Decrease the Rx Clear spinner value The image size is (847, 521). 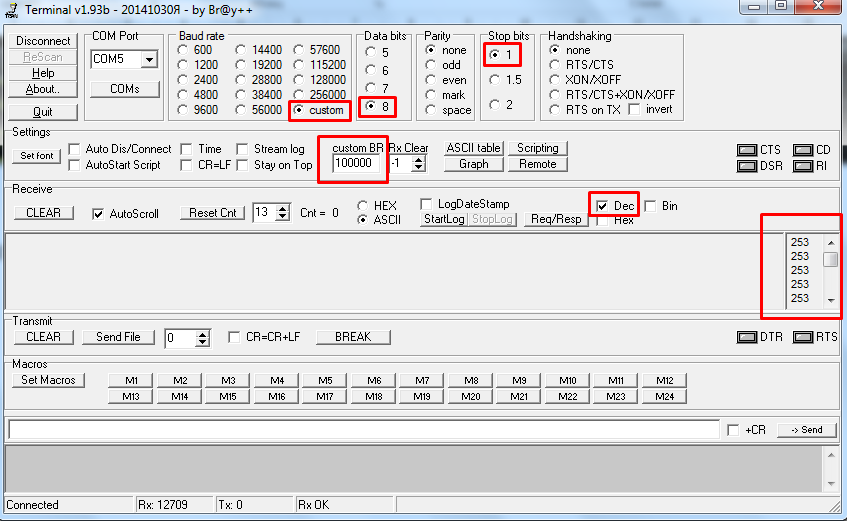419,168
